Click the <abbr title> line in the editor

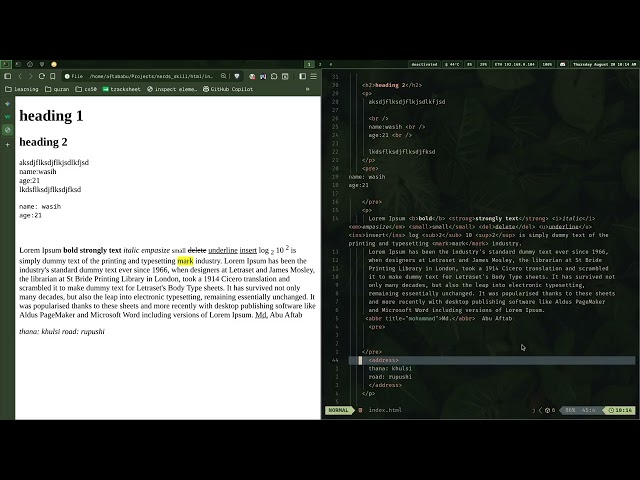(x=438, y=318)
